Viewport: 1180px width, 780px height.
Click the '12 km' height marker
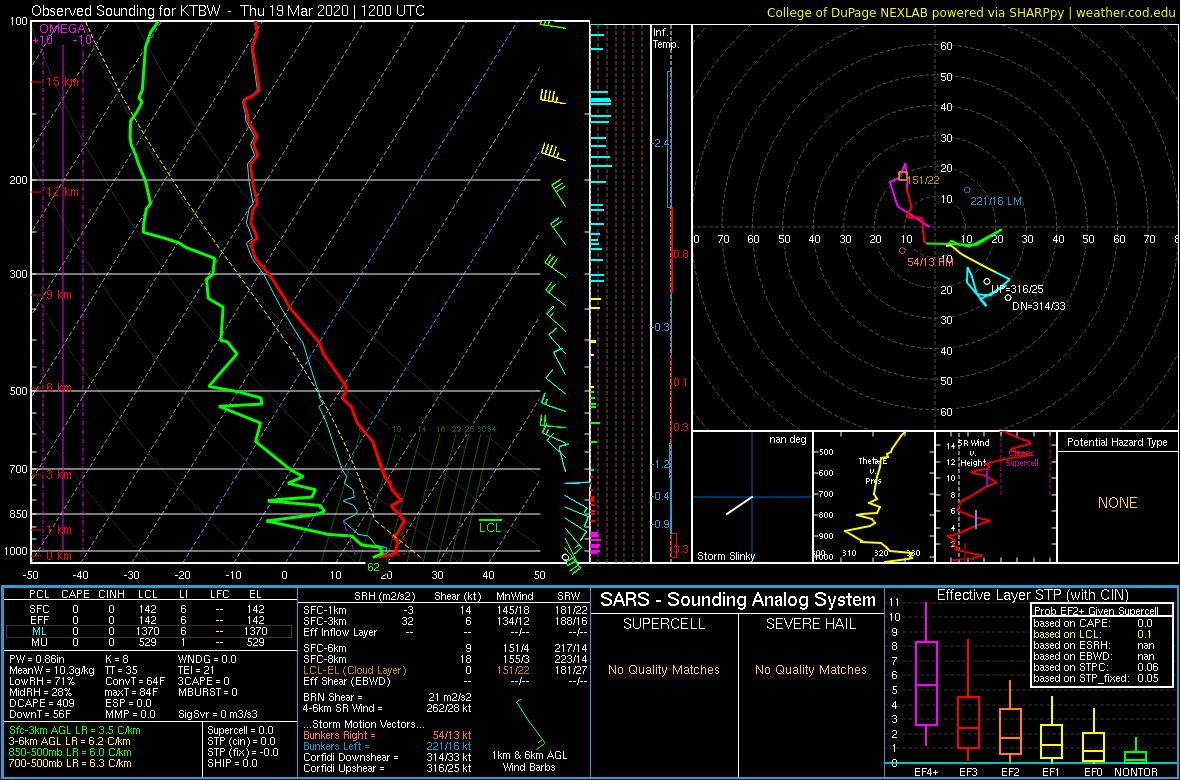click(62, 192)
